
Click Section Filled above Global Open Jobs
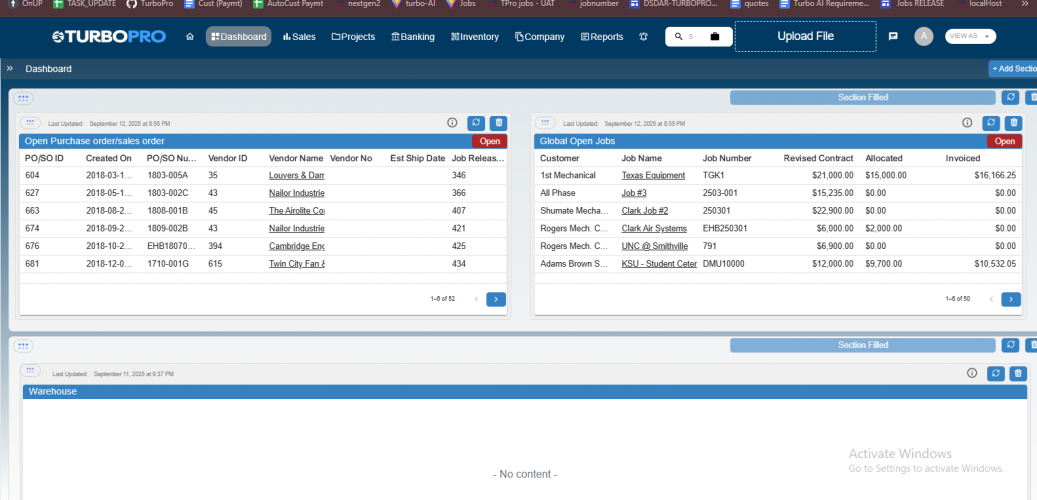pos(862,97)
